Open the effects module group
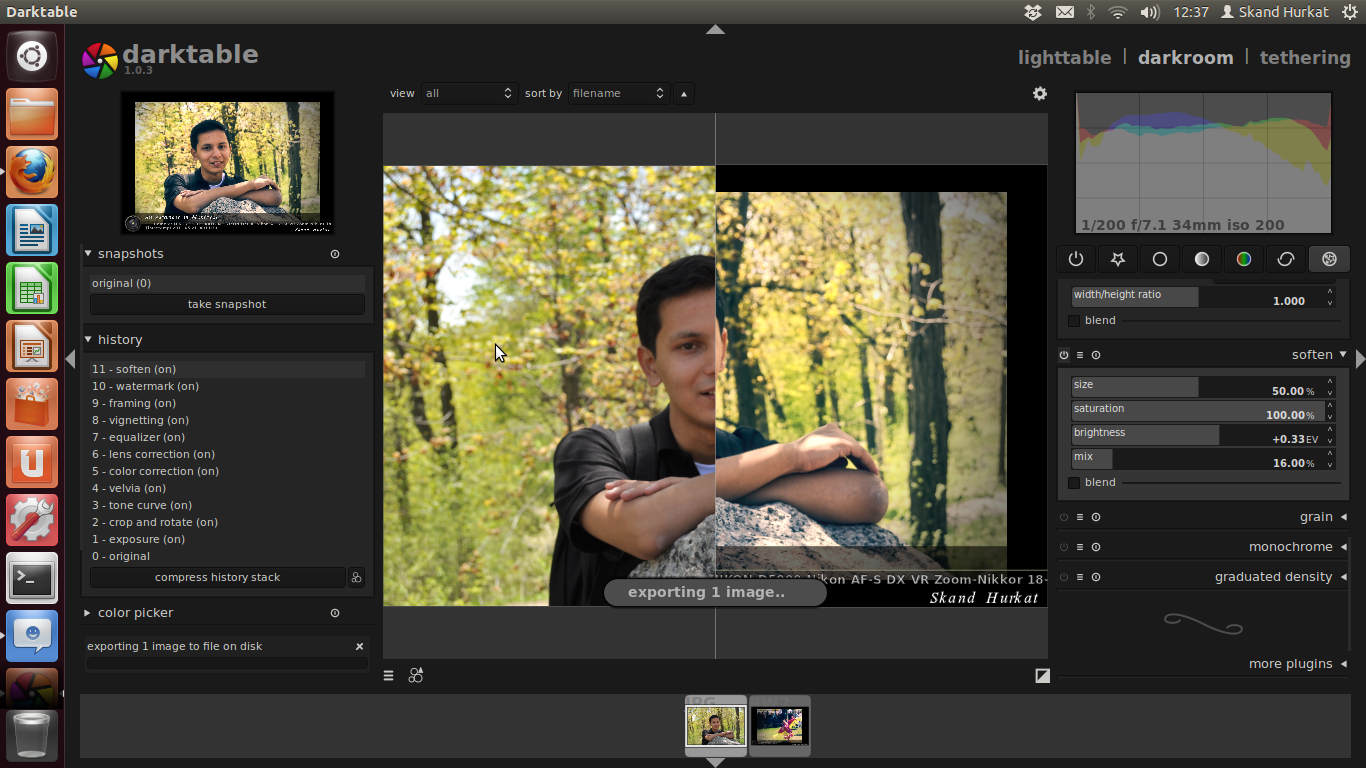The height and width of the screenshot is (768, 1366). click(1329, 259)
